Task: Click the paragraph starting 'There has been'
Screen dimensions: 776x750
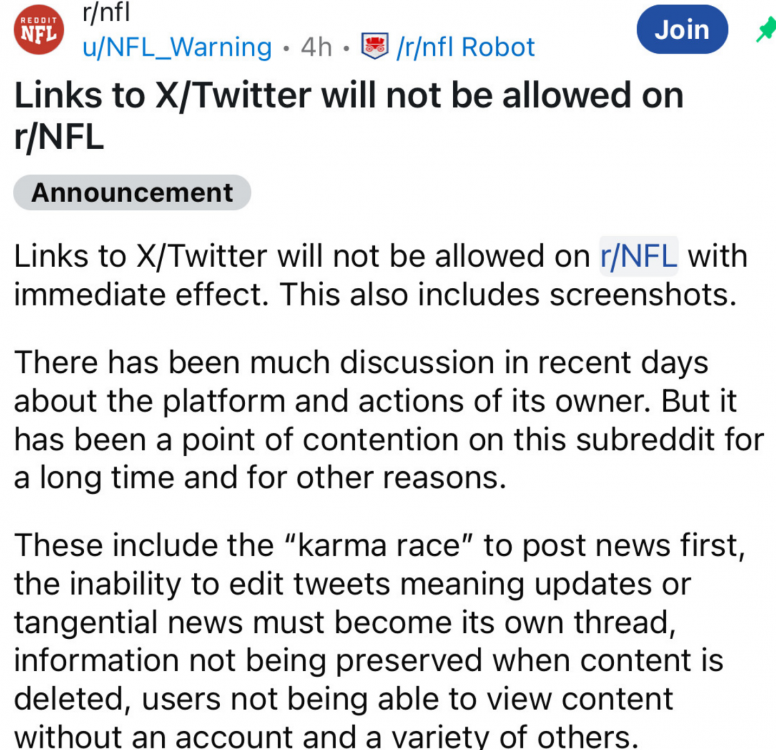Action: tap(388, 419)
